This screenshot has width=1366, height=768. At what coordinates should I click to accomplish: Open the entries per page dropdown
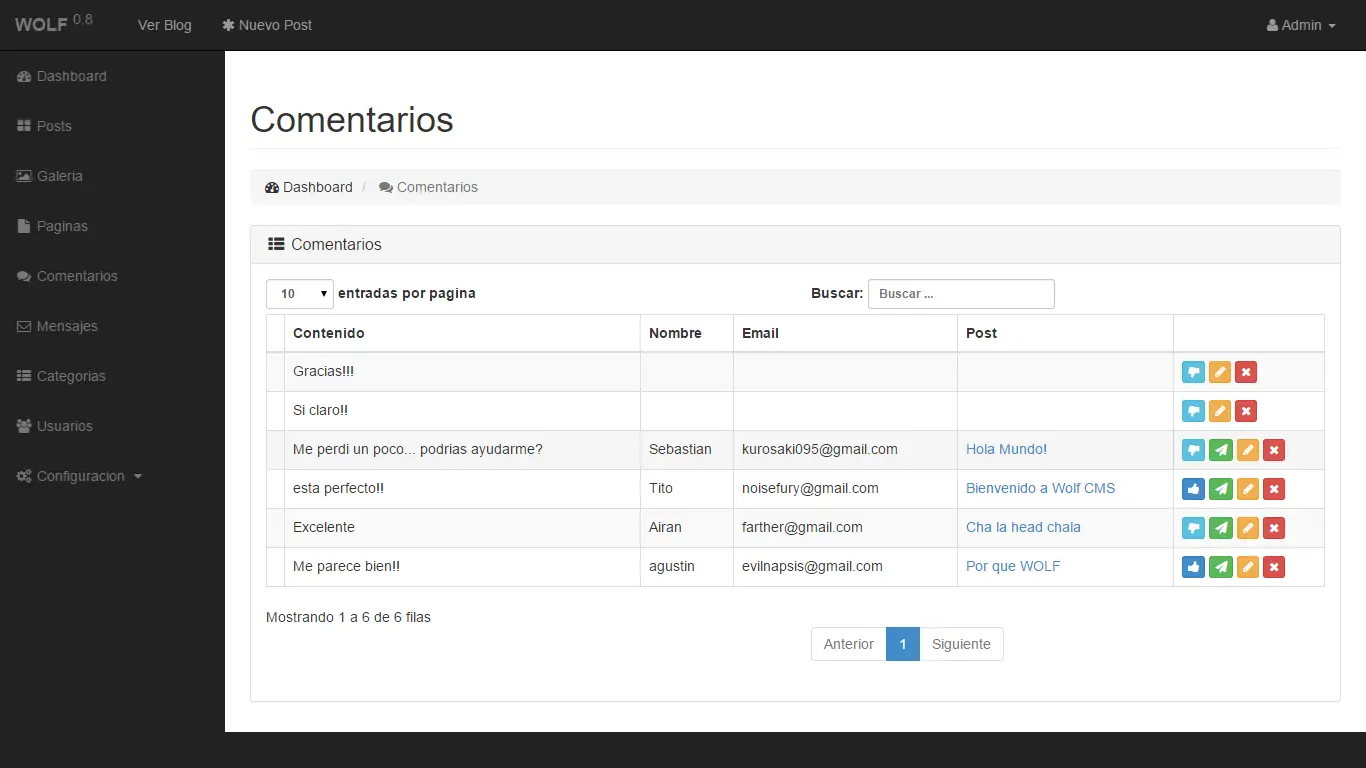(300, 294)
